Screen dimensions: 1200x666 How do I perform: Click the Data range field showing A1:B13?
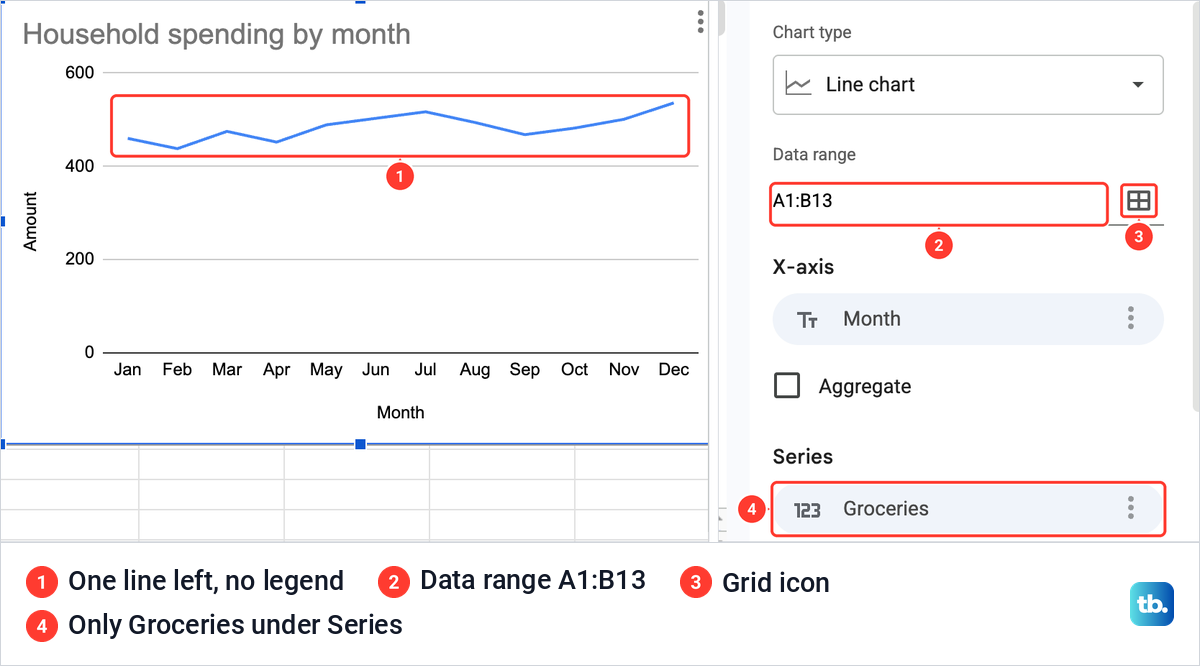coord(938,203)
